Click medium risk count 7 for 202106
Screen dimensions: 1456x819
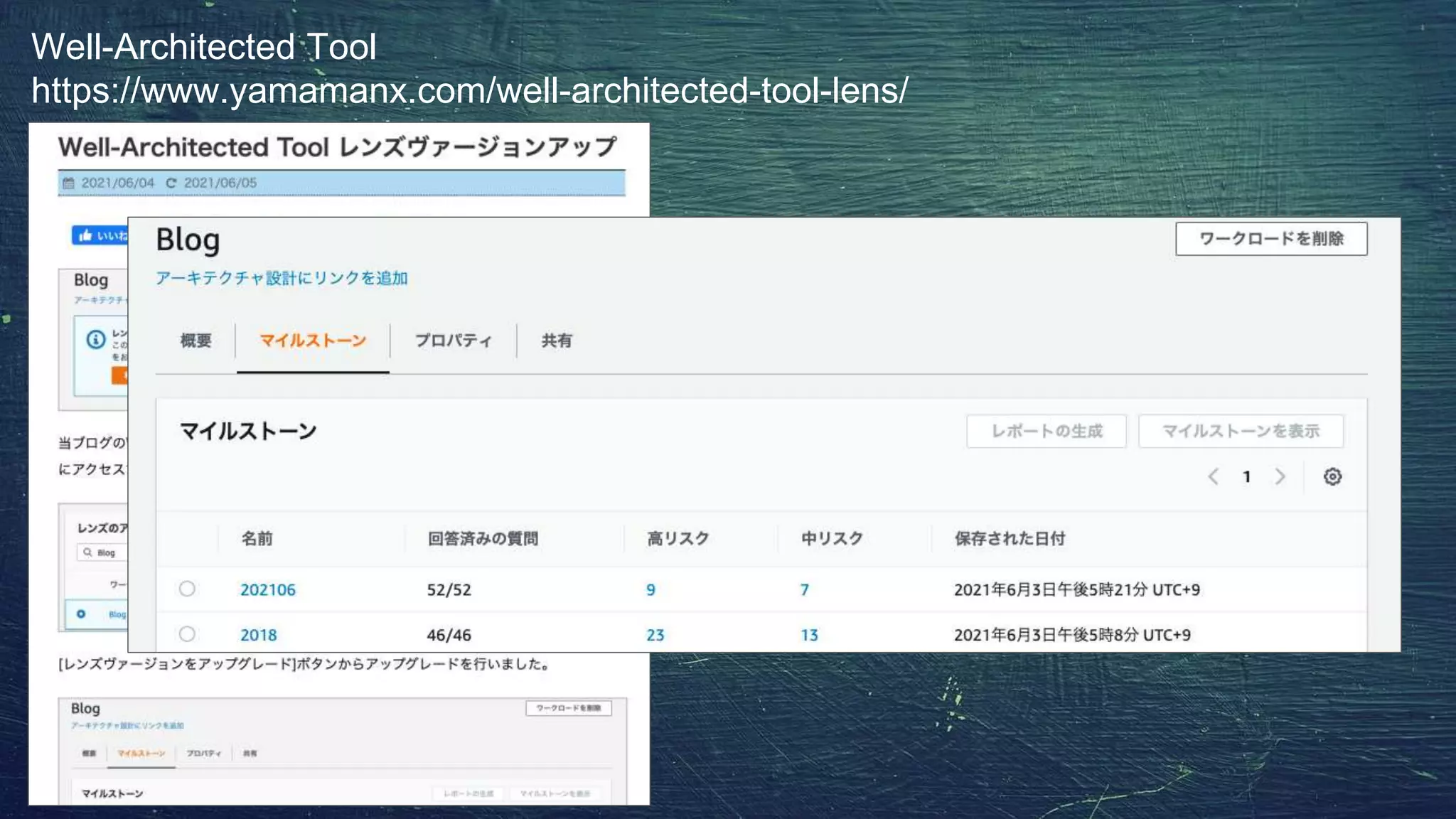click(805, 589)
